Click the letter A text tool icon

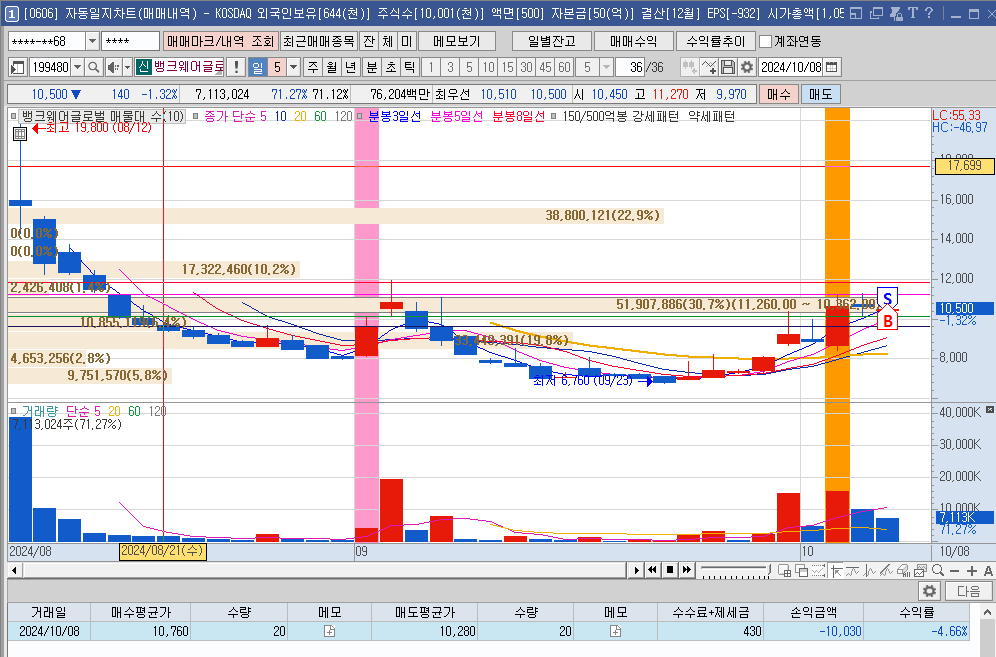[988, 571]
